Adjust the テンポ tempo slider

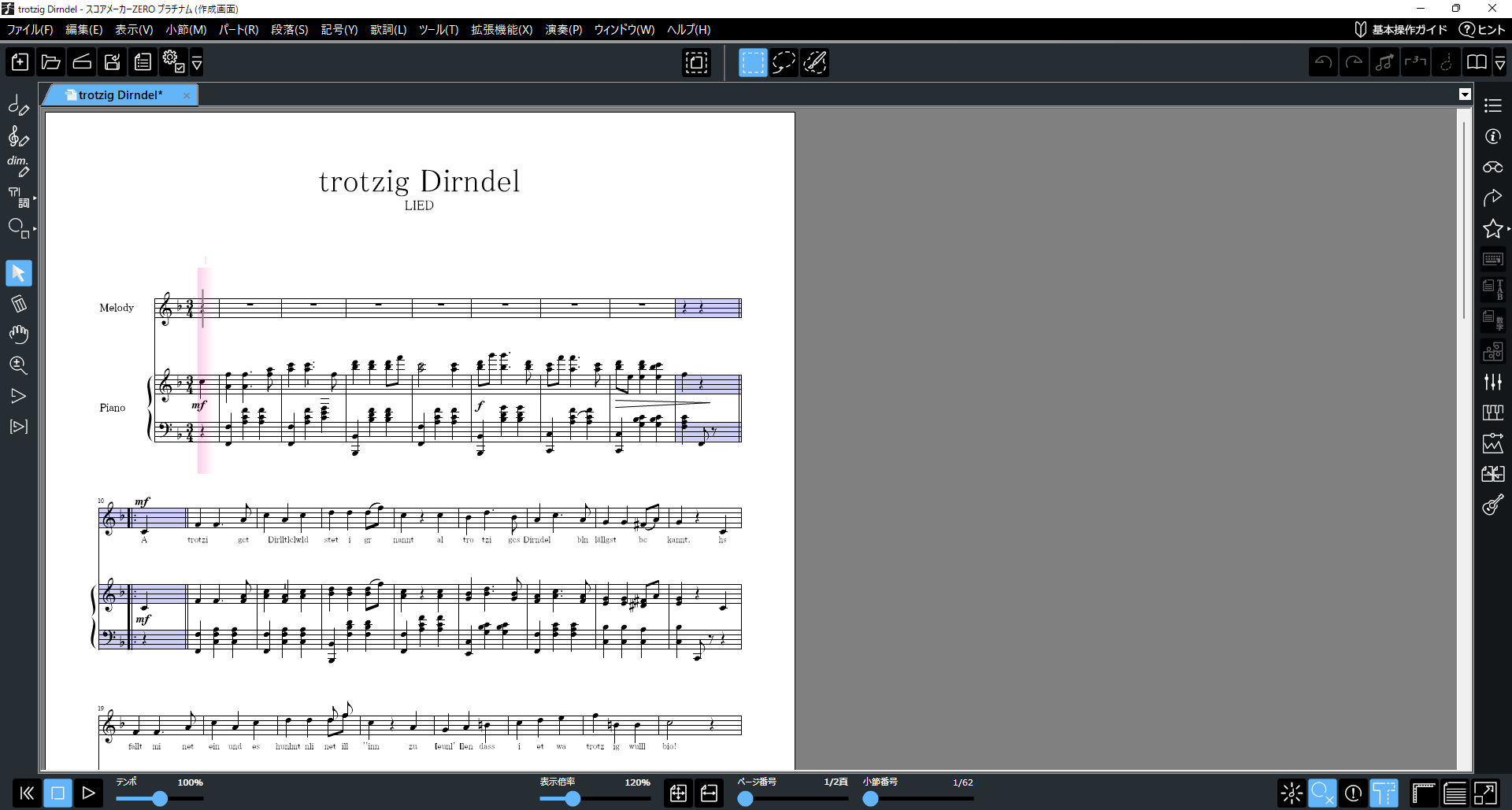click(x=160, y=798)
